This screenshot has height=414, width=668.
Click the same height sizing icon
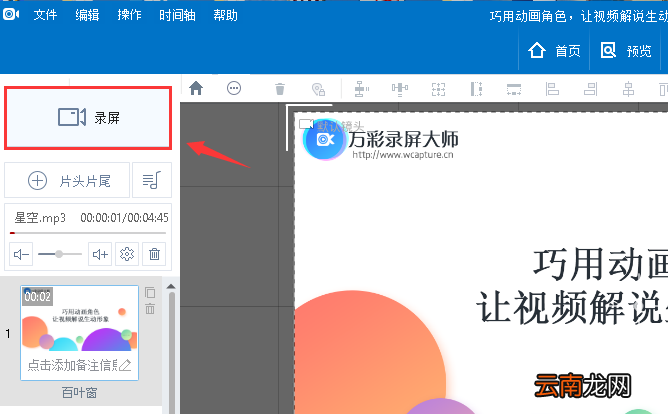tap(476, 89)
